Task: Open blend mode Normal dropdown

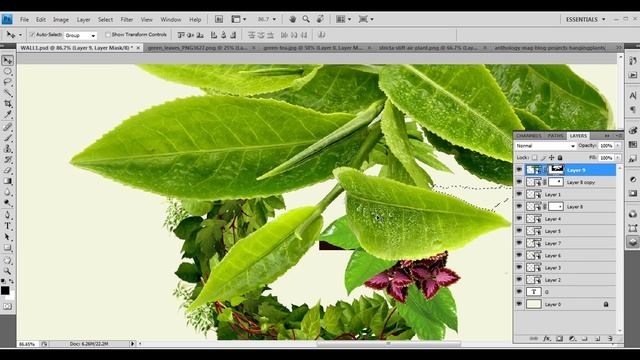Action: coord(545,146)
